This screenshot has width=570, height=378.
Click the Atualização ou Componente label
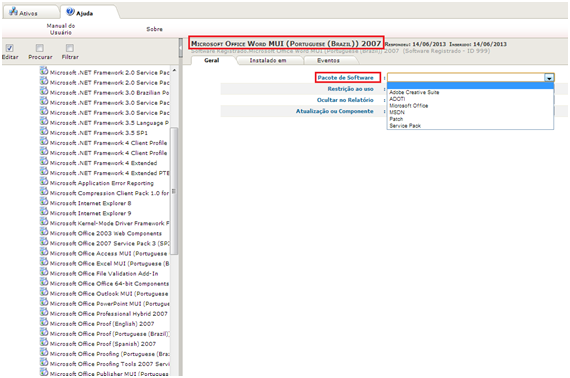click(334, 111)
